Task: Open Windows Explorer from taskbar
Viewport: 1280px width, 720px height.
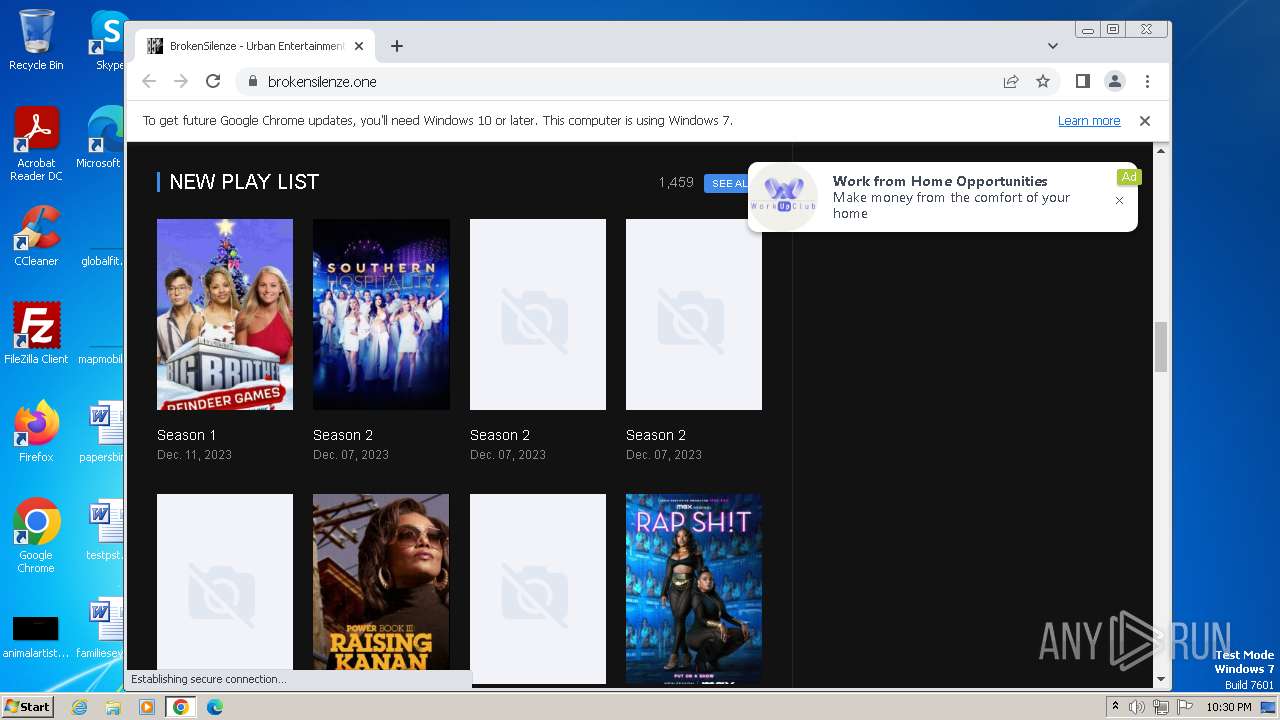Action: click(x=113, y=707)
